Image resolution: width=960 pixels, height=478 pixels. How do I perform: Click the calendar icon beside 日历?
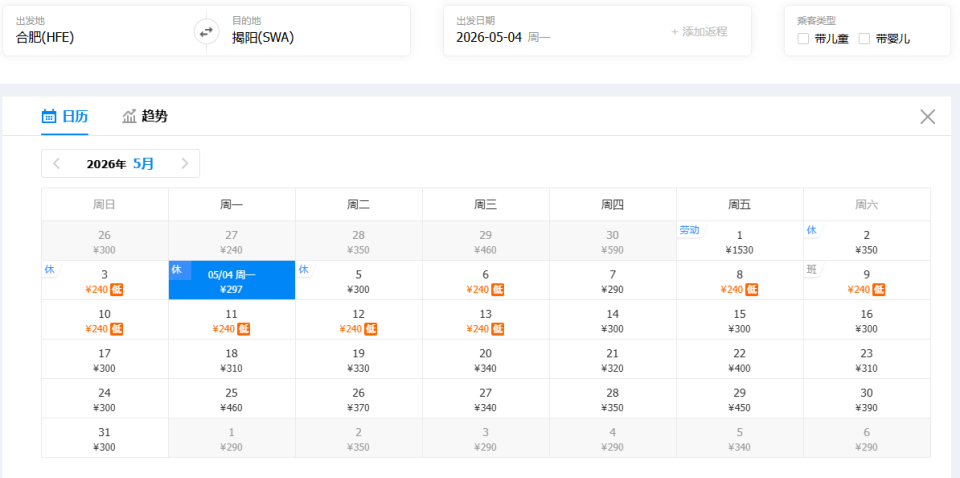coord(49,116)
